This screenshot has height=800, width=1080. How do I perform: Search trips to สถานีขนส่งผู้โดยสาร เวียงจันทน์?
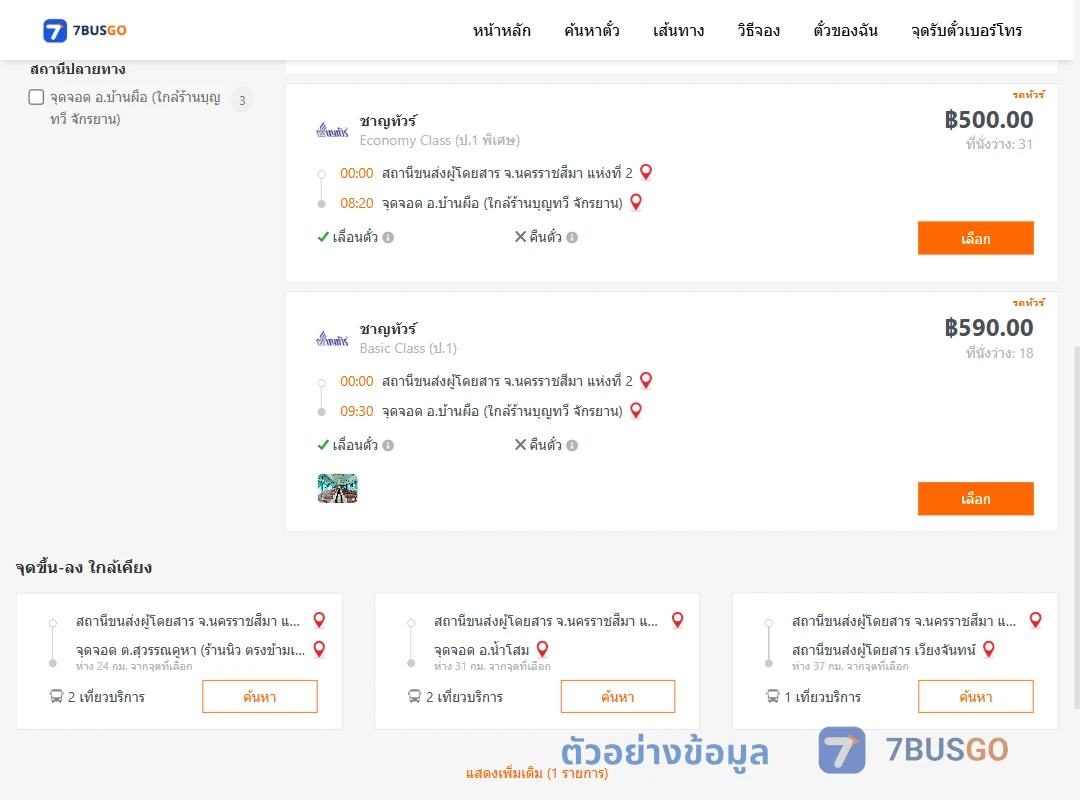click(x=975, y=697)
